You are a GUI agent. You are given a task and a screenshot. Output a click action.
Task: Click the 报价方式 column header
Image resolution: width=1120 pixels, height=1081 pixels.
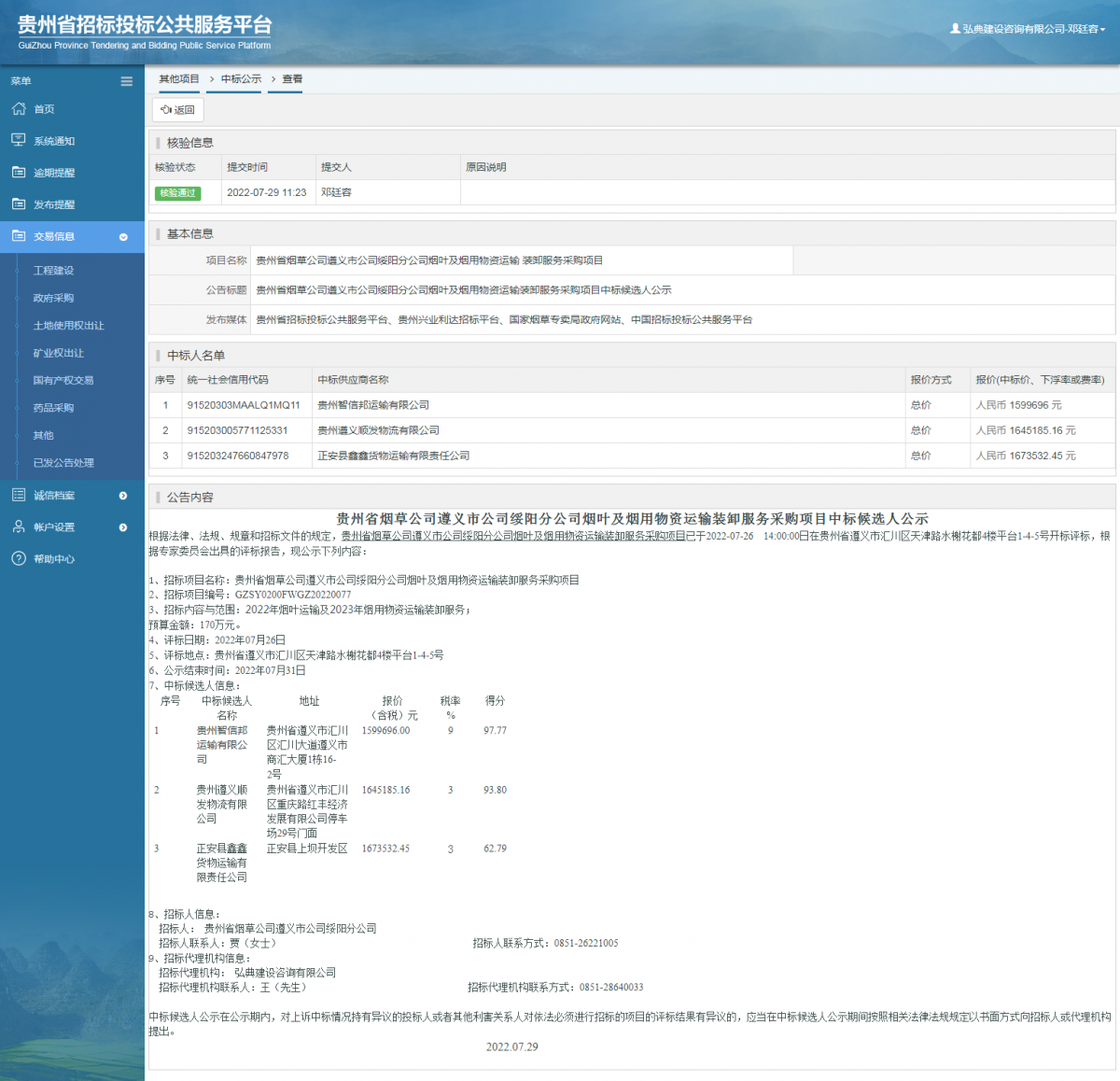931,380
